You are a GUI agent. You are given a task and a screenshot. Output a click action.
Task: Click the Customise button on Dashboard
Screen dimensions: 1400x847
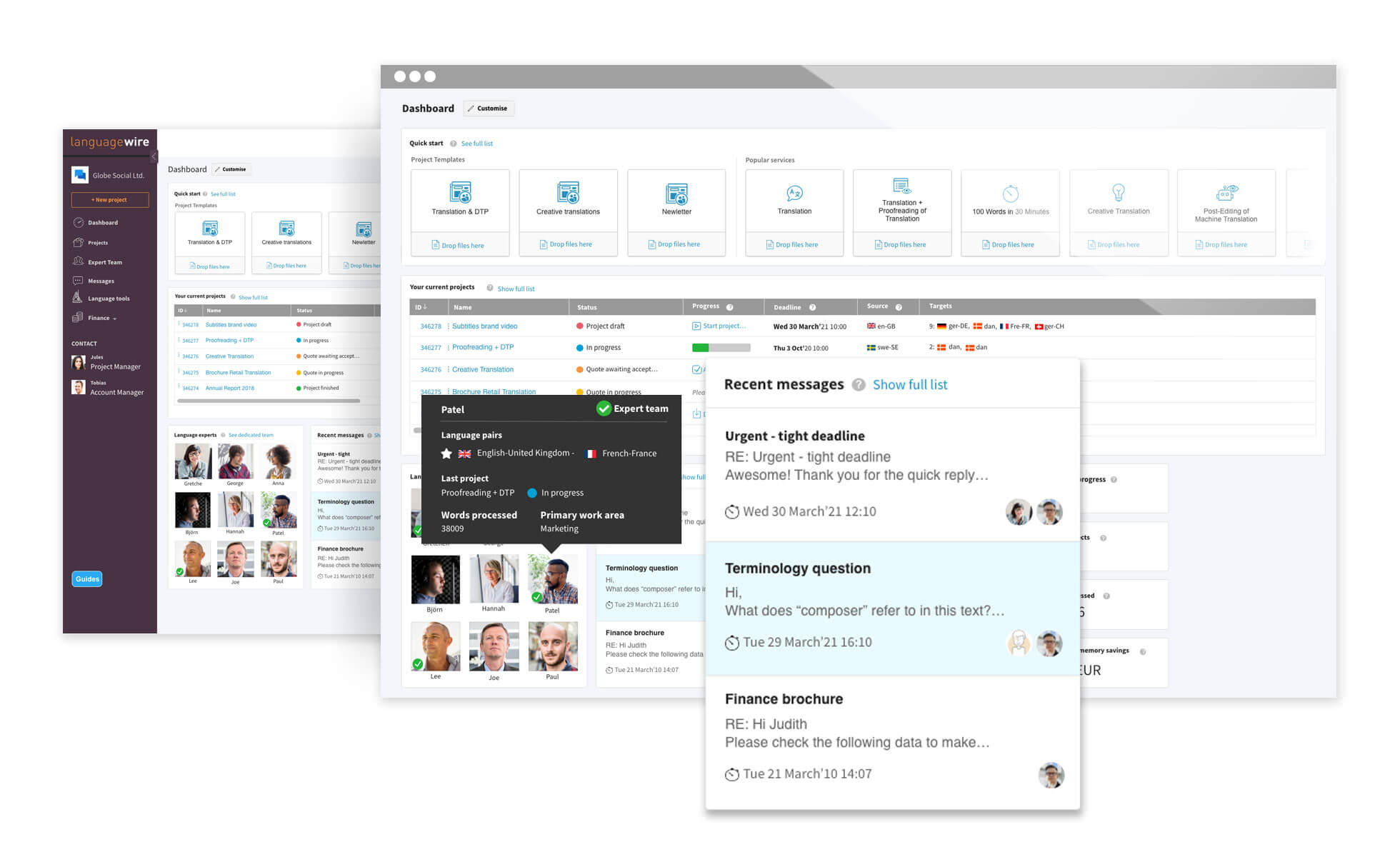(493, 108)
